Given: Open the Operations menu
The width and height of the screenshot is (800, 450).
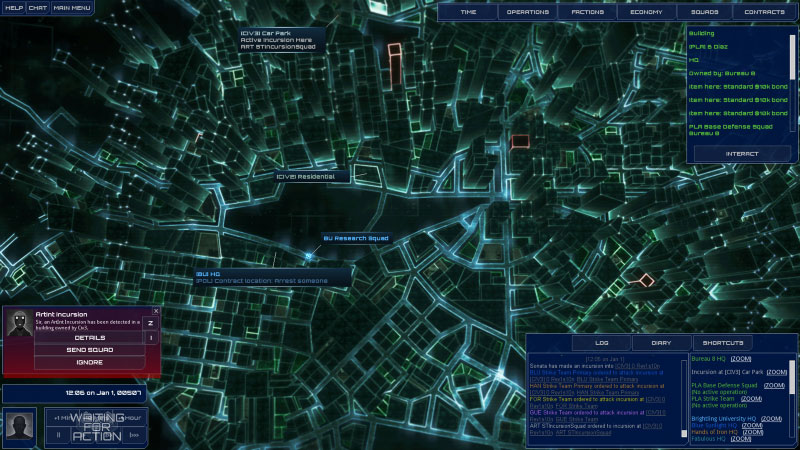Looking at the screenshot, I should [527, 12].
